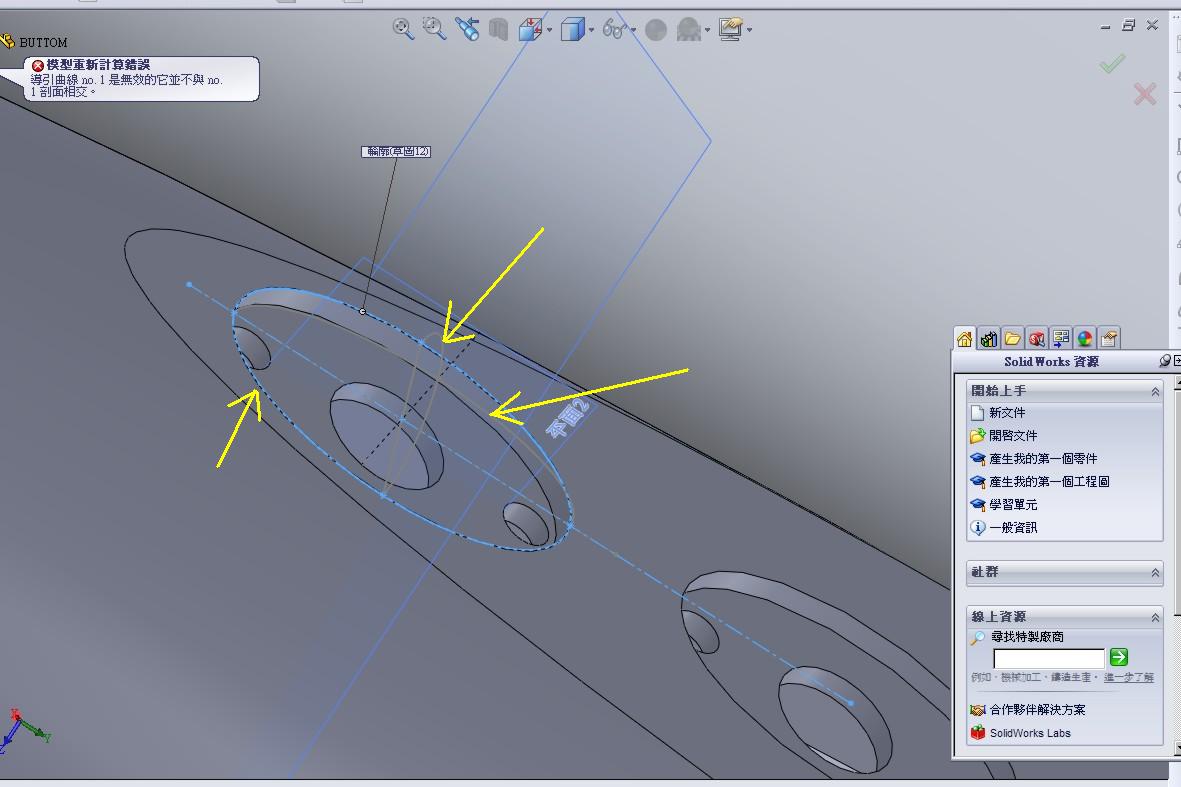Select the SolidWorks Resources home tab

click(964, 339)
